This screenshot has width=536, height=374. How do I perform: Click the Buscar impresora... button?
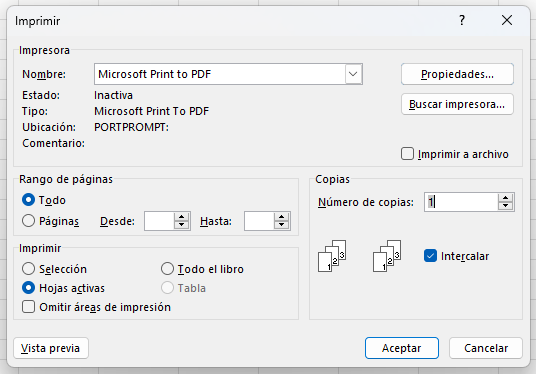pos(457,104)
